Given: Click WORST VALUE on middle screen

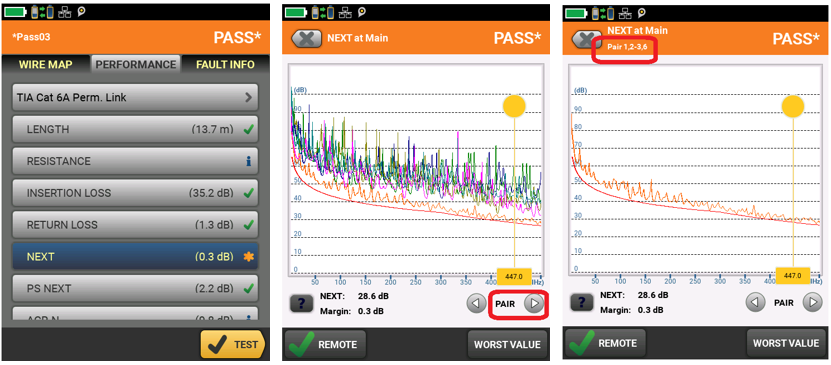Looking at the screenshot, I should coord(507,344).
